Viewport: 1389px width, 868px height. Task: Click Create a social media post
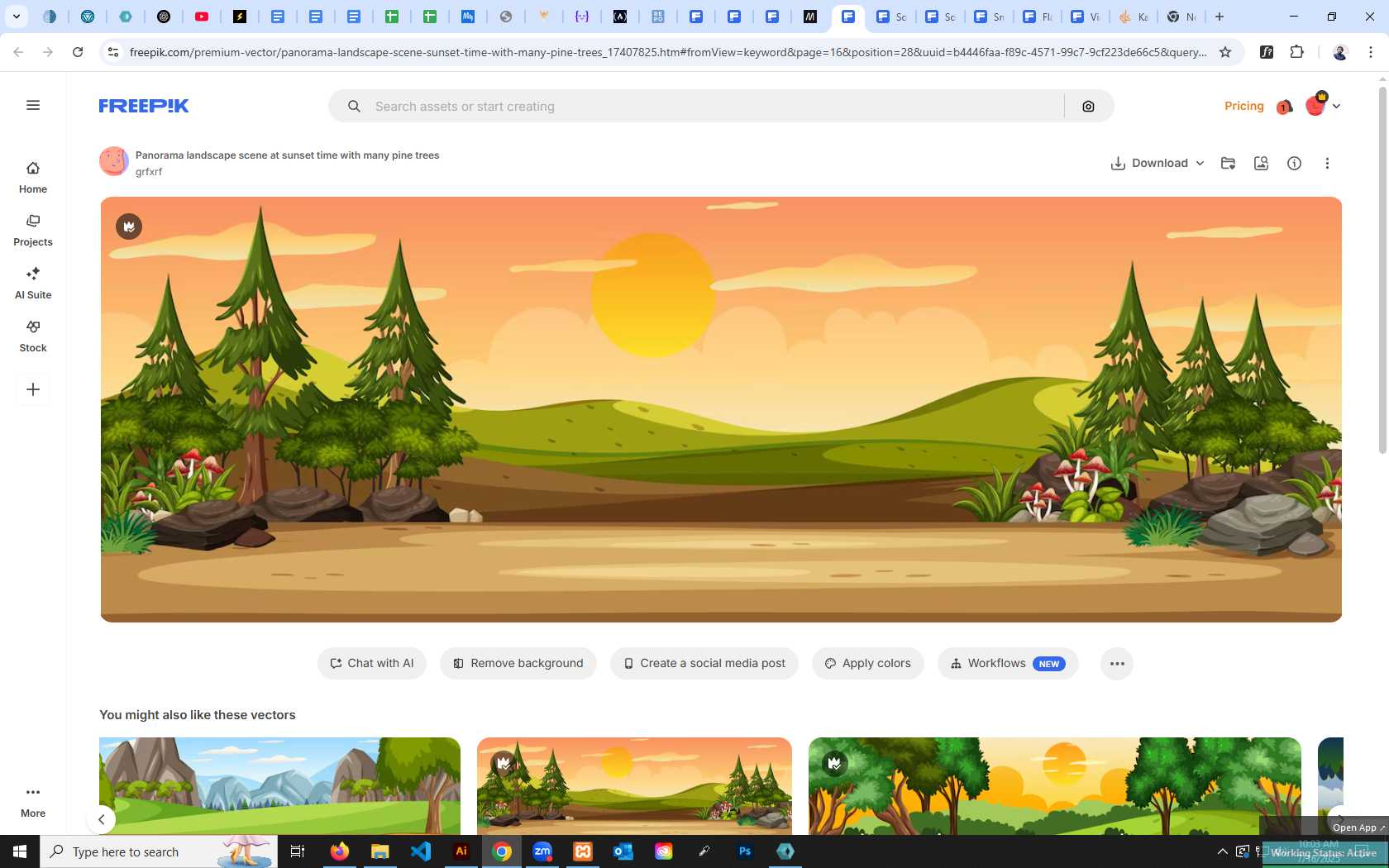(704, 663)
